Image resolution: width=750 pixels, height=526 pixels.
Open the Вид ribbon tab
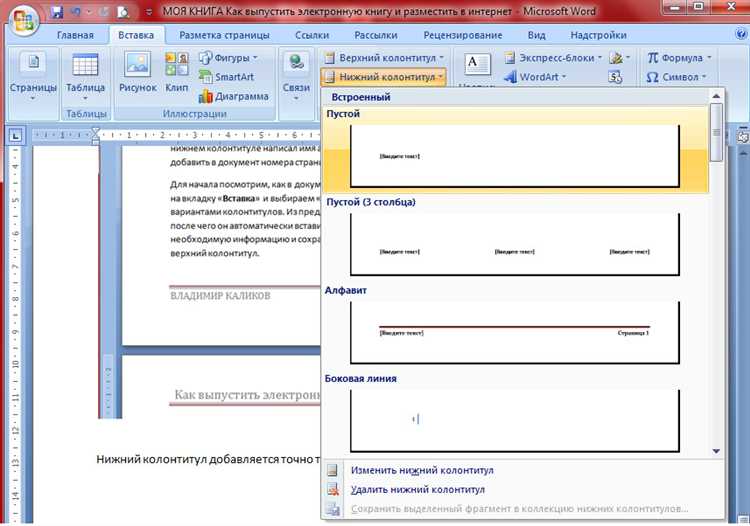[x=536, y=35]
